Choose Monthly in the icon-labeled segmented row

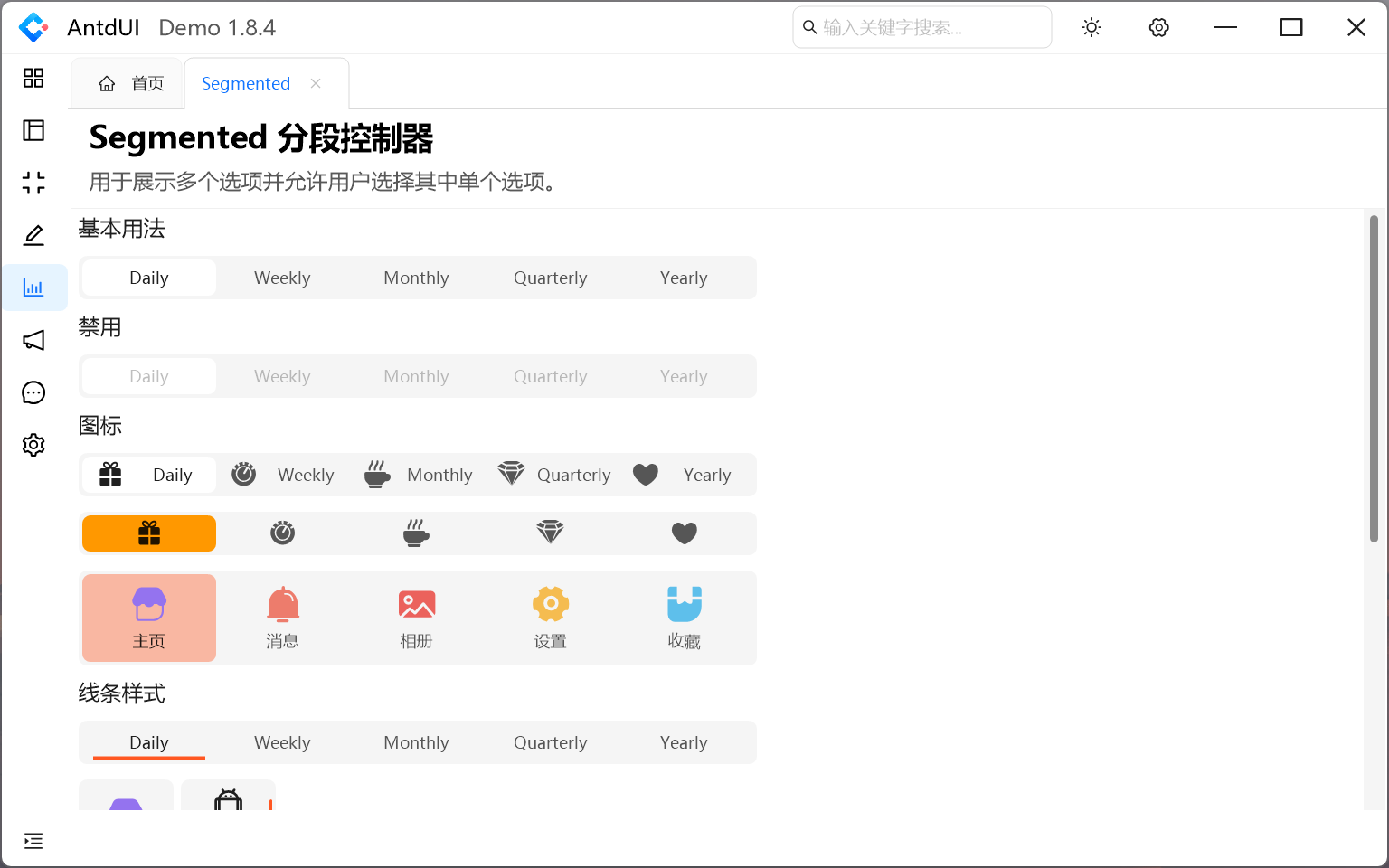[x=418, y=476]
